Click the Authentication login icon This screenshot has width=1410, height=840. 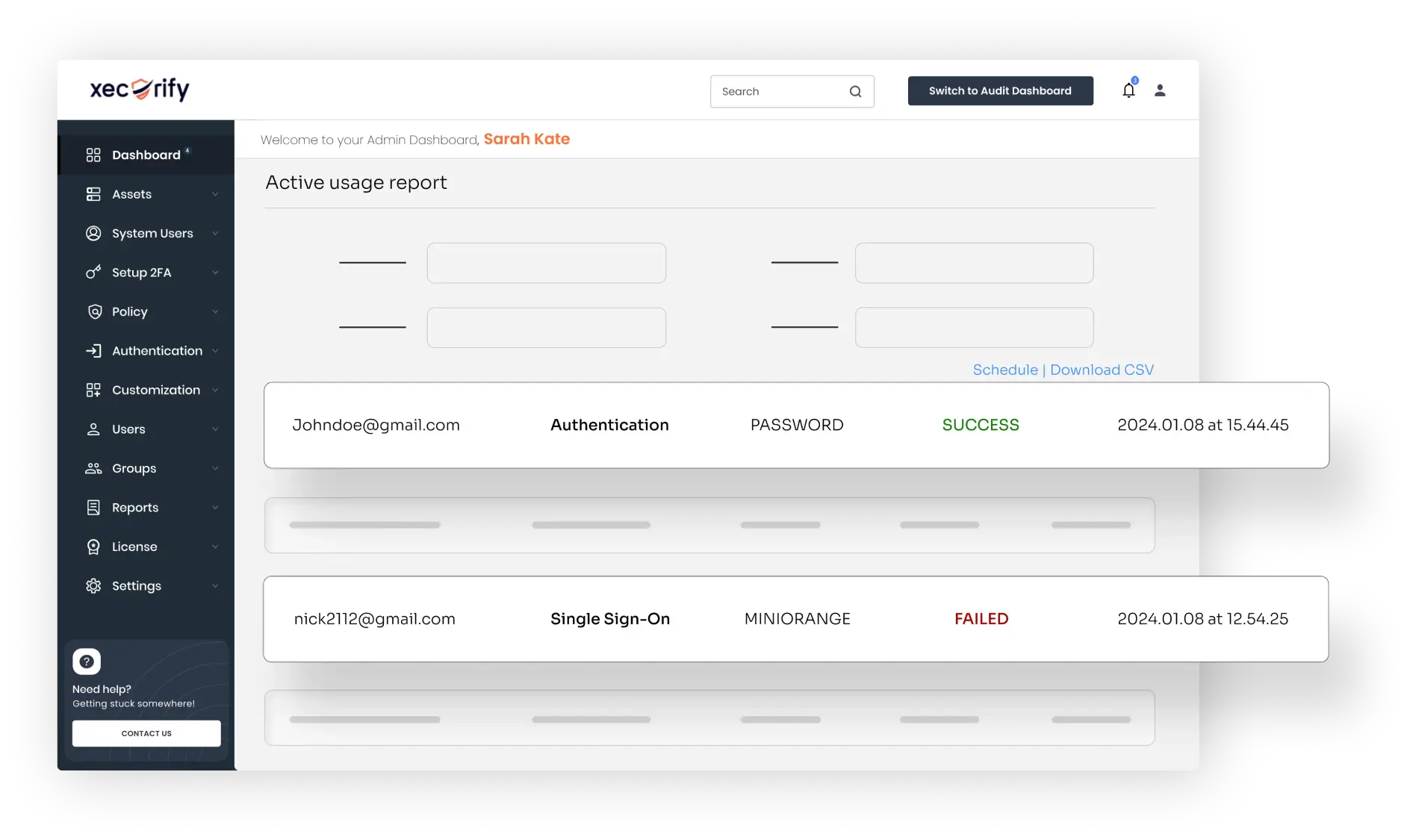[93, 350]
